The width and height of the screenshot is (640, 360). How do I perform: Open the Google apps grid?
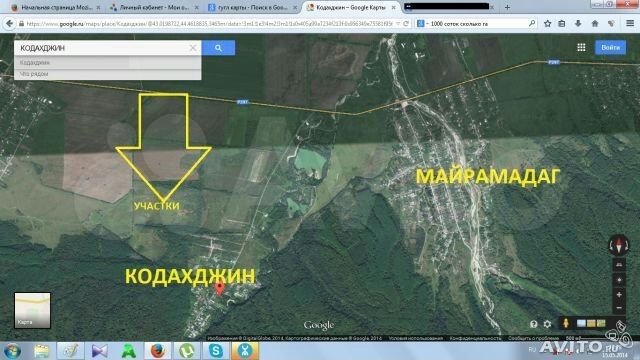coord(581,47)
